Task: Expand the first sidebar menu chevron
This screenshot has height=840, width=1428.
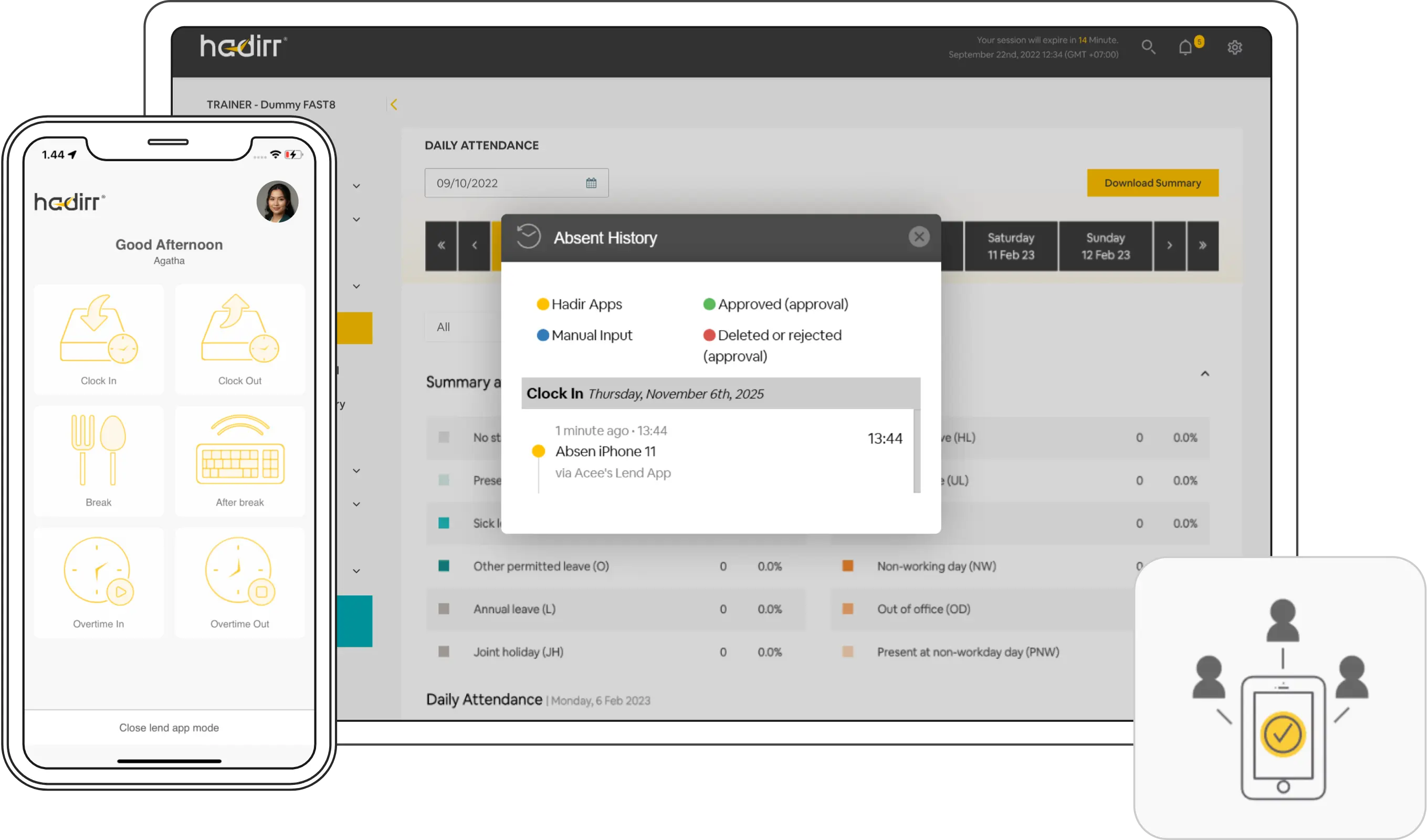Action: click(356, 186)
